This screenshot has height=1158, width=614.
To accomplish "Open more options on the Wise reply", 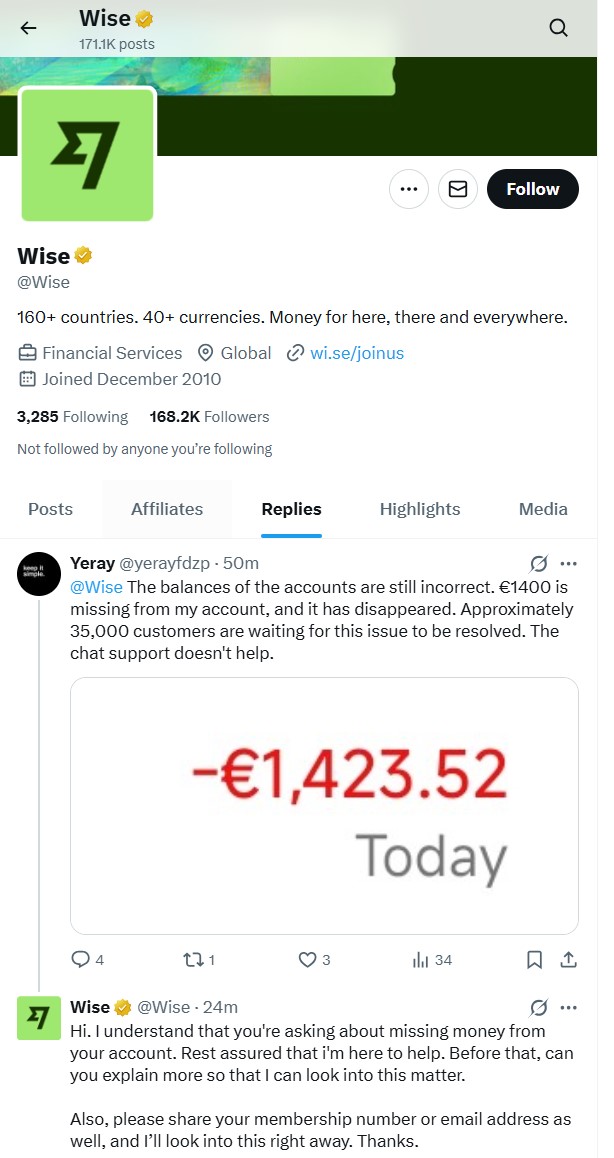I will tap(568, 1007).
